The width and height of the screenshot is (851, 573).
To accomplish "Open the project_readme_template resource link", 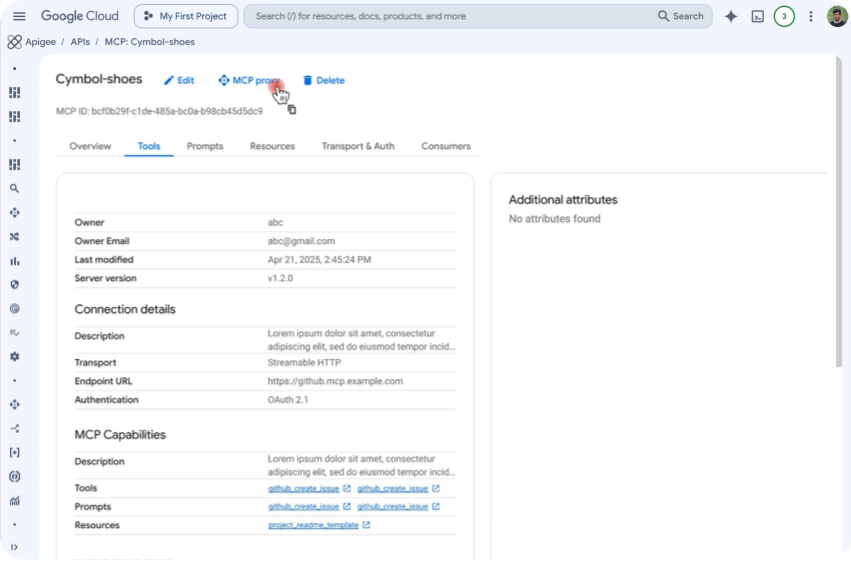I will 313,525.
